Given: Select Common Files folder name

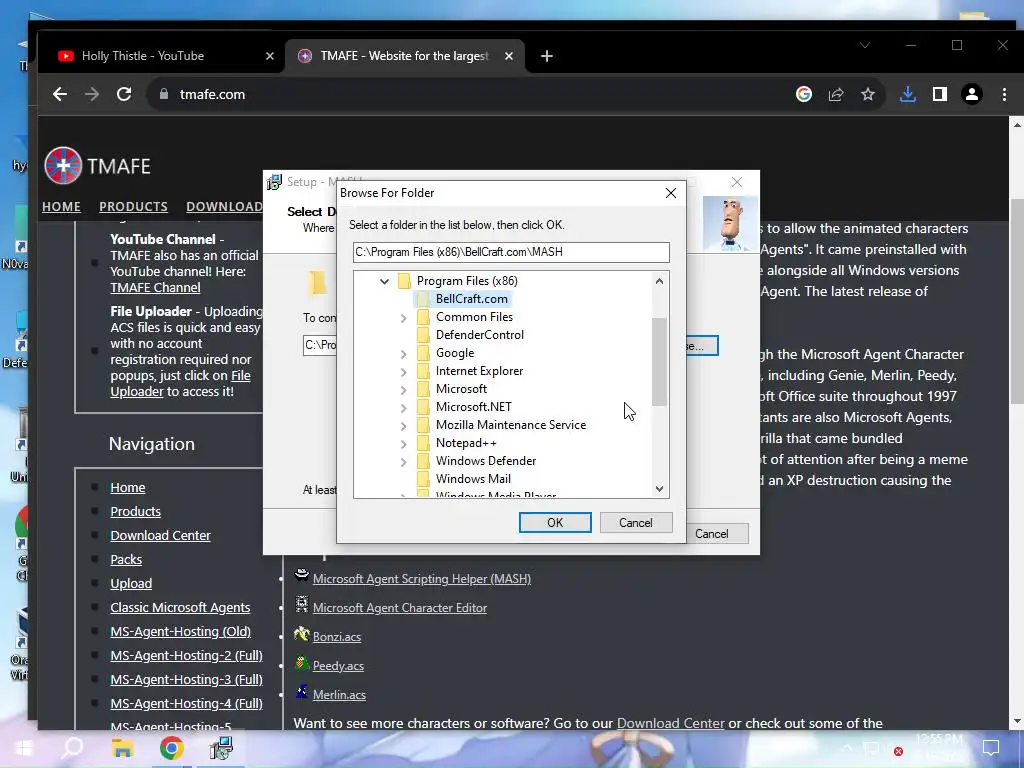Looking at the screenshot, I should click(474, 317).
